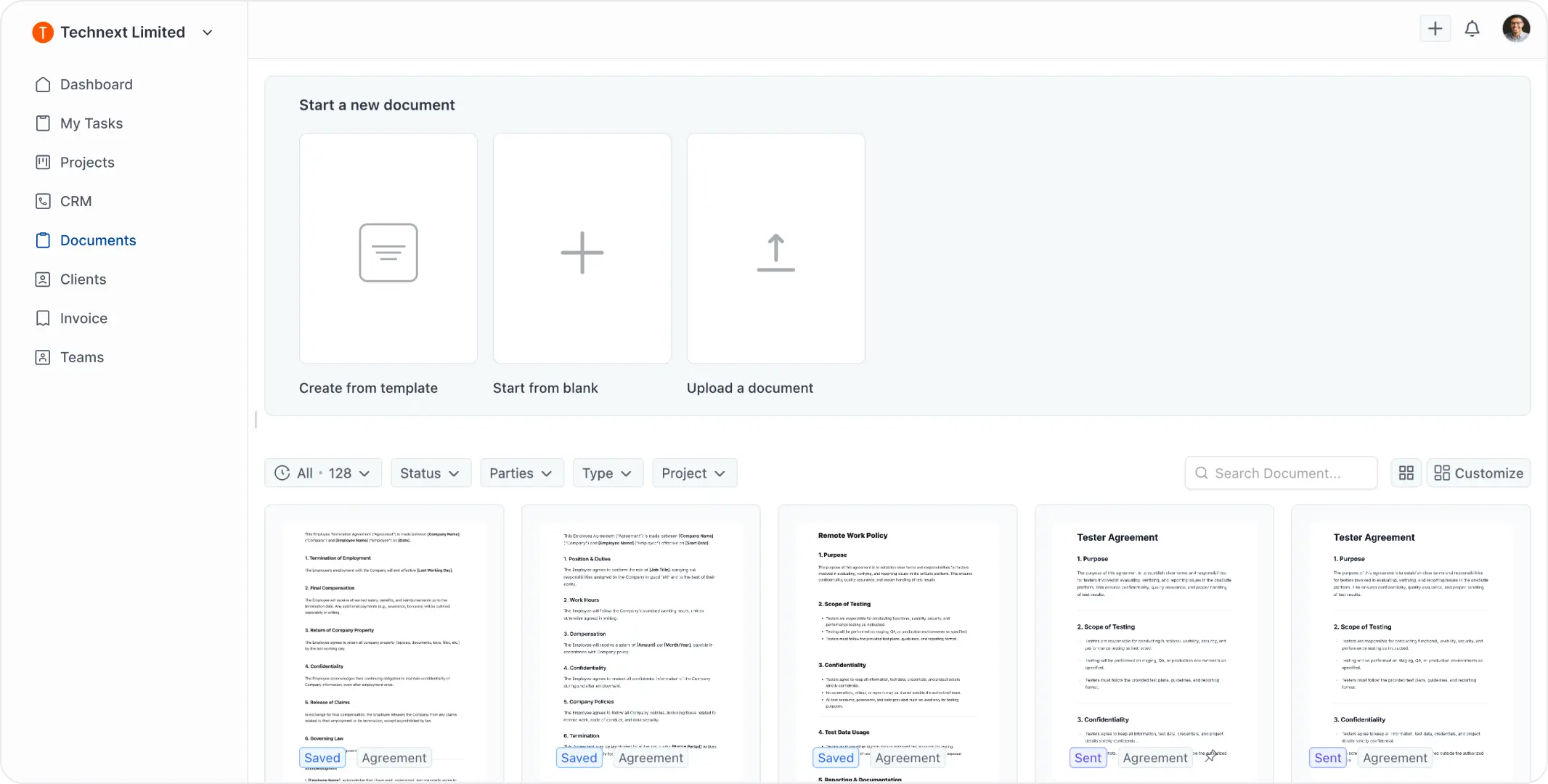
Task: Expand the Technext Limited workspace chevron
Action: (208, 33)
